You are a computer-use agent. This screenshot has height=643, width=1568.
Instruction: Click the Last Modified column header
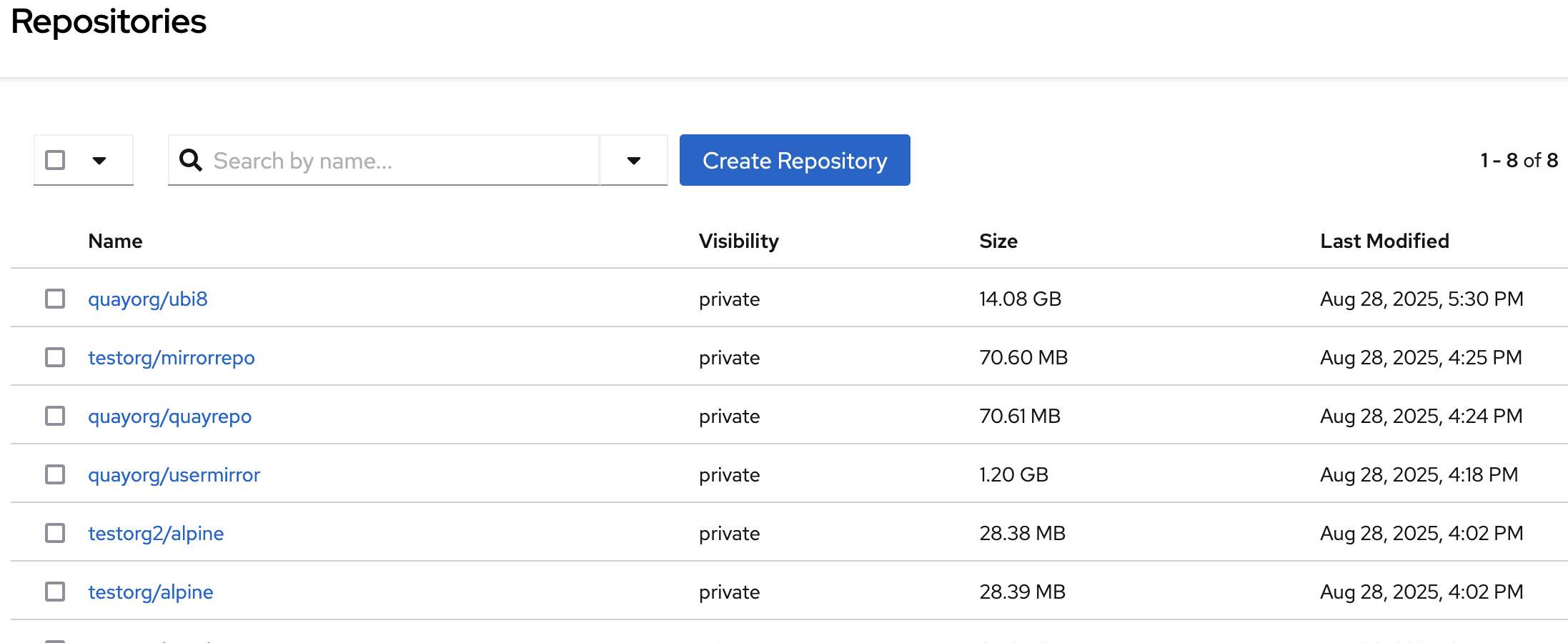(x=1384, y=241)
